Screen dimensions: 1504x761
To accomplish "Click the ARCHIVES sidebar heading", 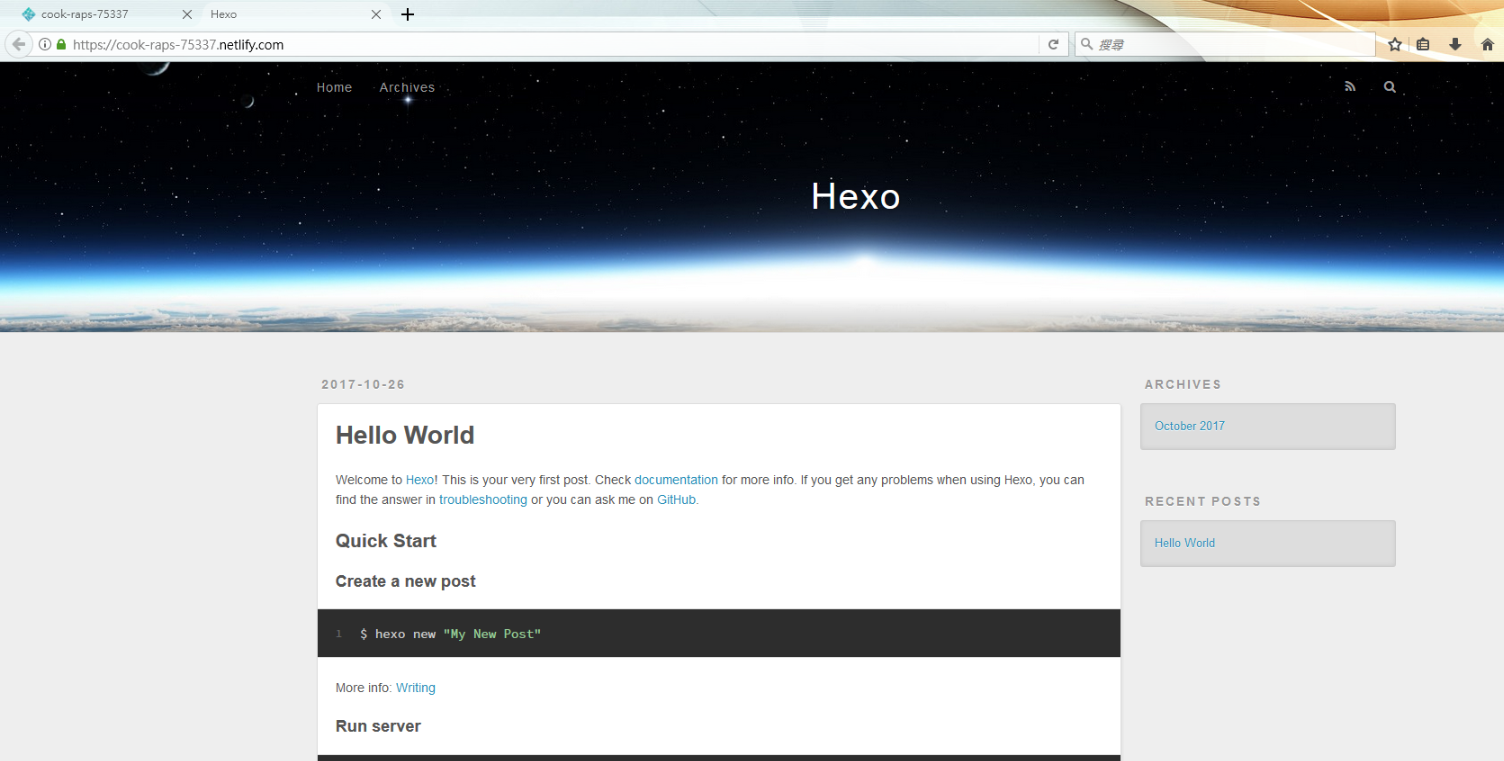I will pos(1183,385).
